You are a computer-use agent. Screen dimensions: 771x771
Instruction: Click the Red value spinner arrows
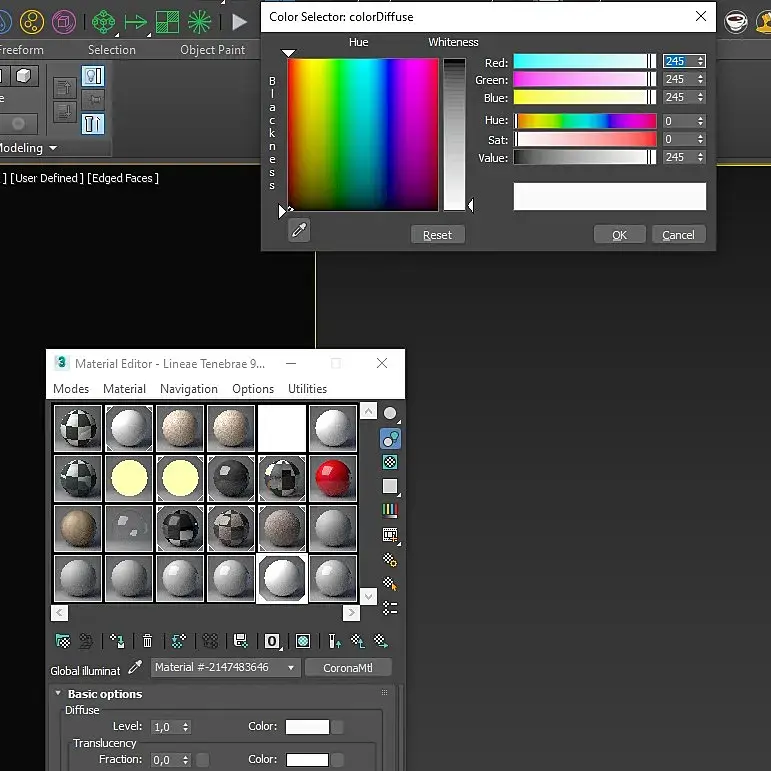700,61
